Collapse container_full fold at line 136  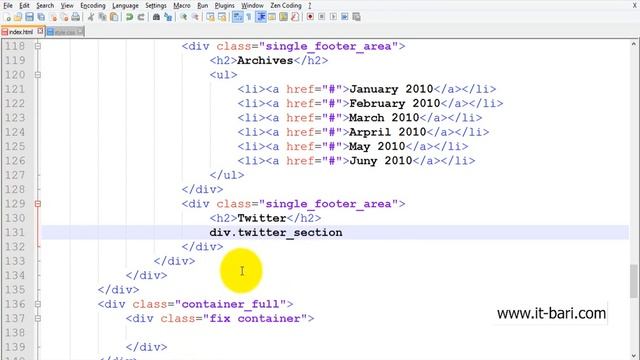[38, 304]
